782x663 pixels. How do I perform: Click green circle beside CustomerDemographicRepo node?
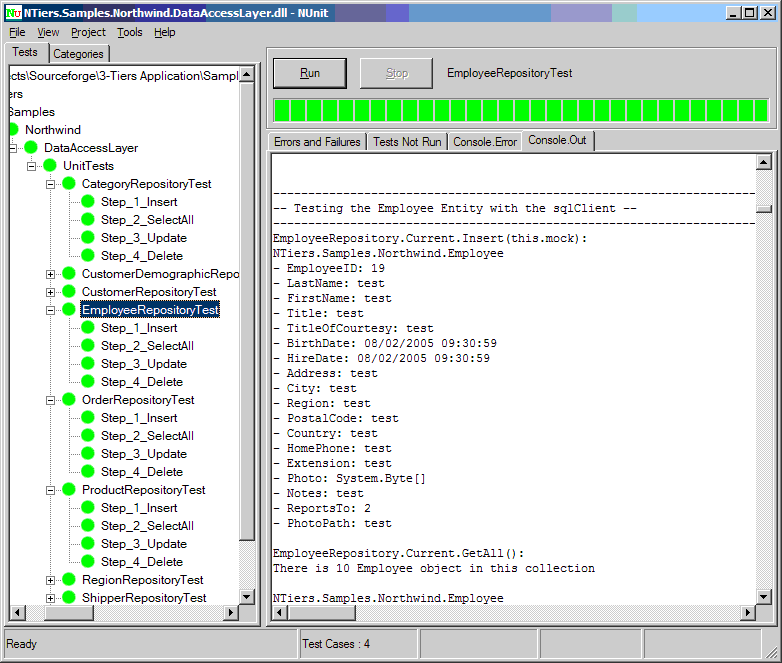click(x=69, y=273)
